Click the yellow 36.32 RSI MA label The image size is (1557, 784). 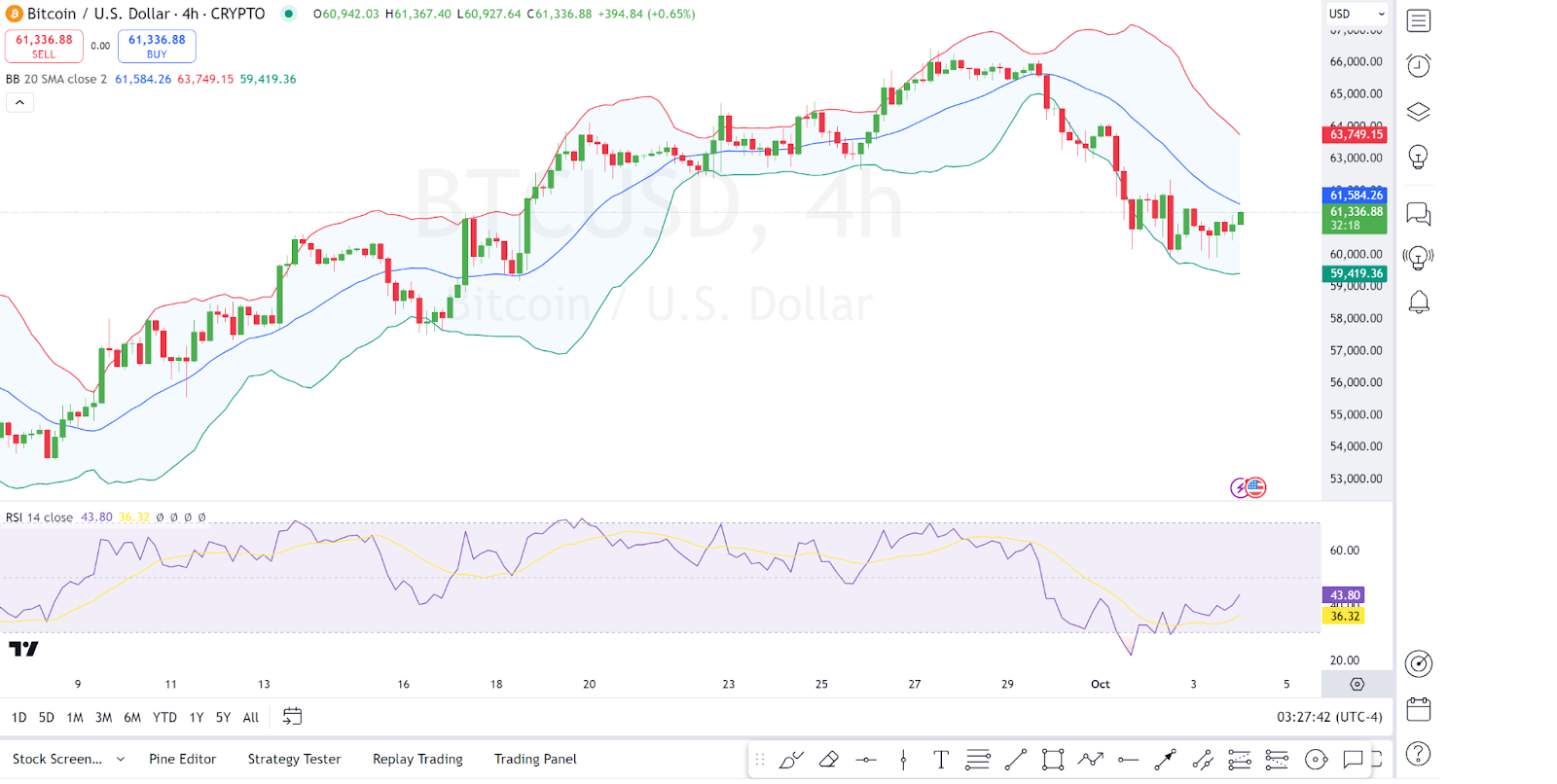coord(1344,616)
